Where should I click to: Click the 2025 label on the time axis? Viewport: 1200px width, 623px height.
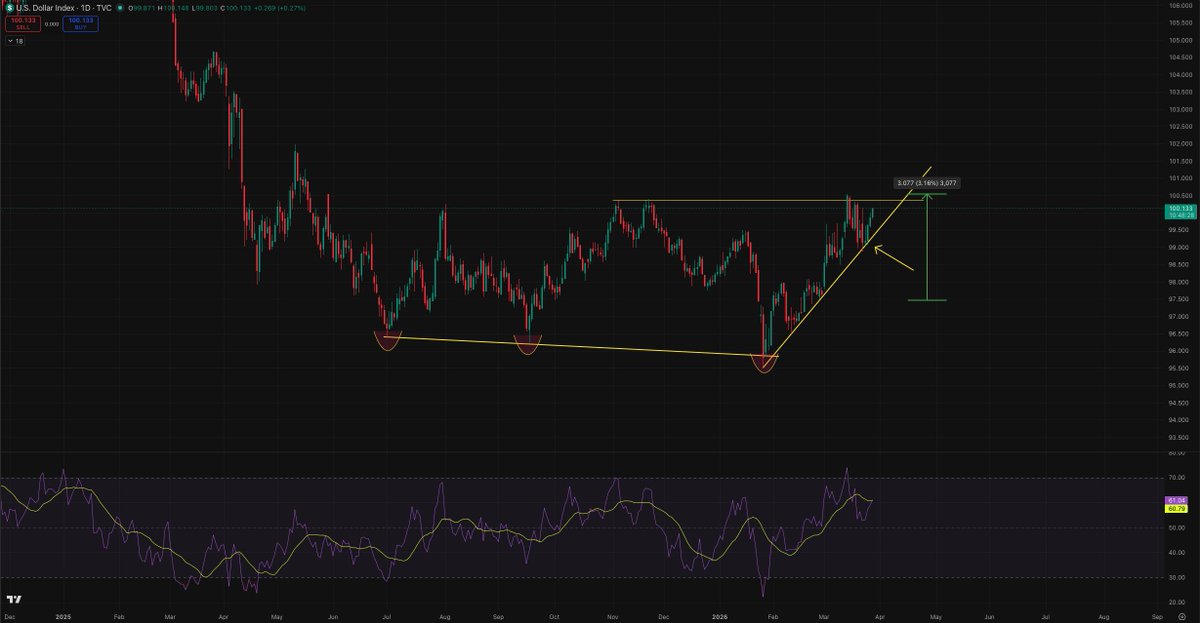63,617
